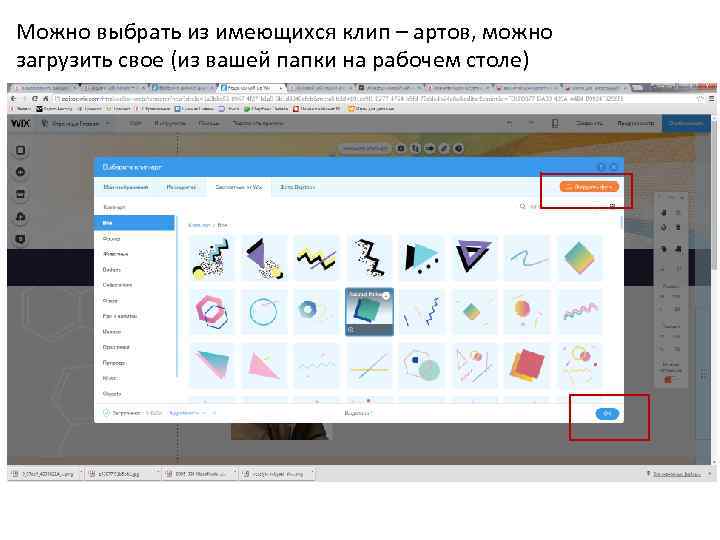Open the third menu after the page selector
The width and height of the screenshot is (720, 540).
(x=208, y=123)
